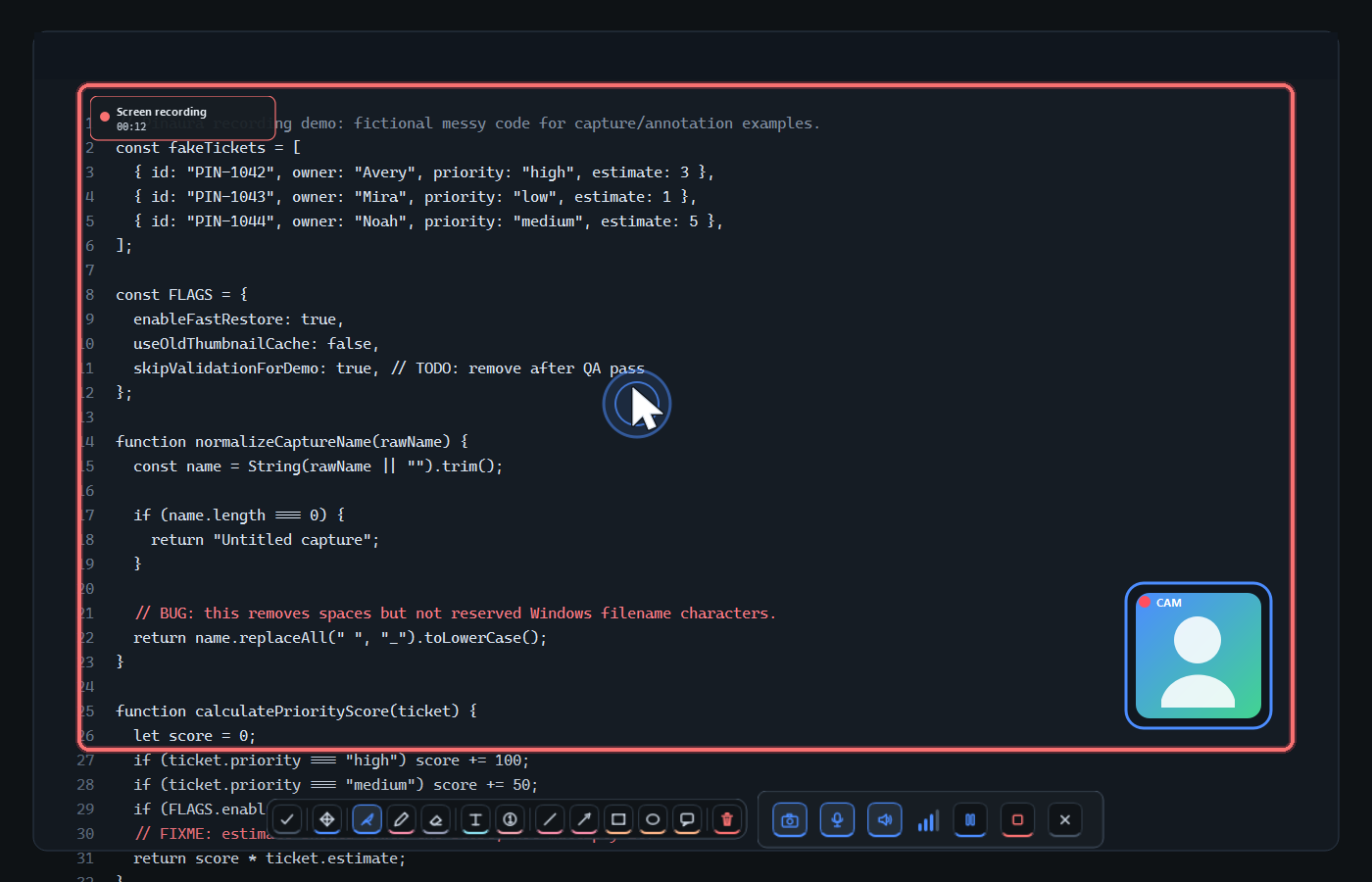The height and width of the screenshot is (882, 1372).
Task: Click the "score += 100;" statement
Action: [x=472, y=760]
